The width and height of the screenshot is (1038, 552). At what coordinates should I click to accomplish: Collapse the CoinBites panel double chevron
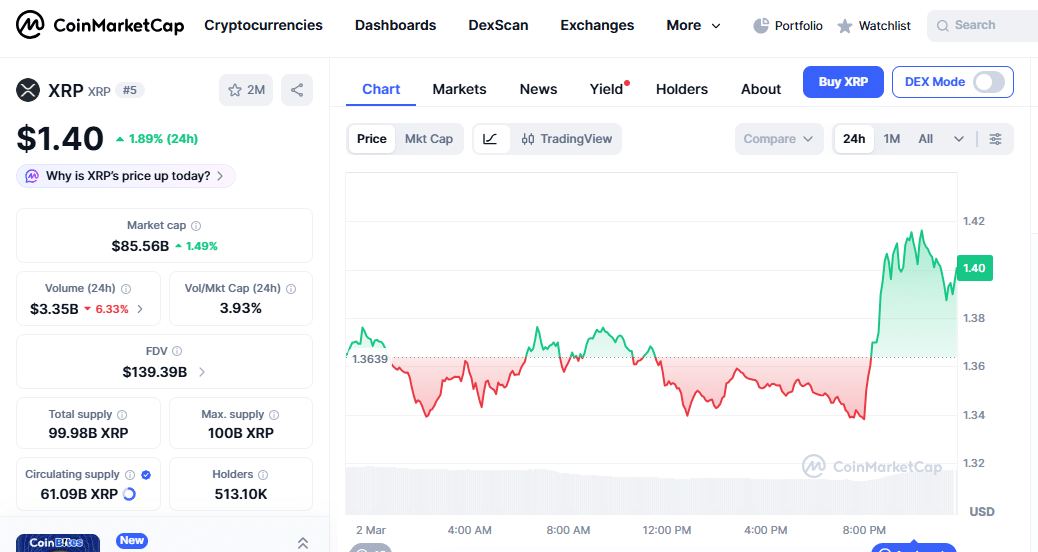pyautogui.click(x=303, y=543)
